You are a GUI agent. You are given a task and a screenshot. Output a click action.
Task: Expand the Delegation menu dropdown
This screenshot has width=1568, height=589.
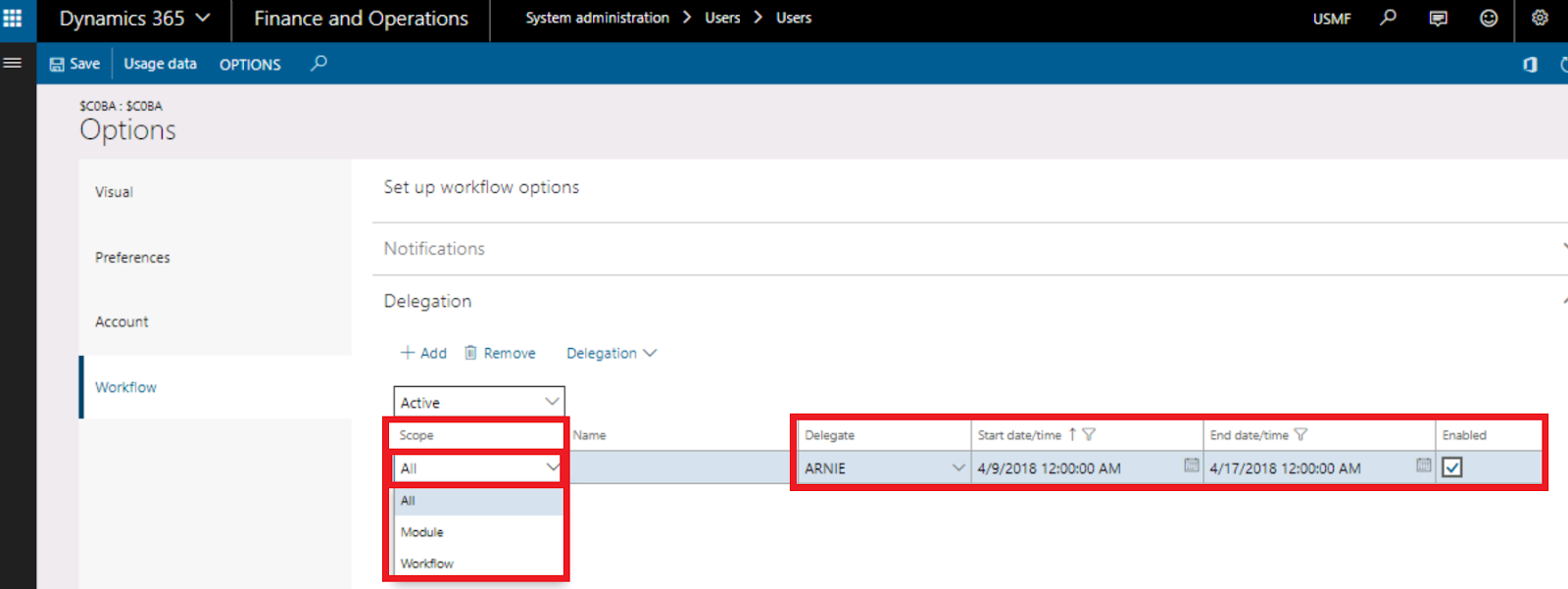click(x=612, y=353)
